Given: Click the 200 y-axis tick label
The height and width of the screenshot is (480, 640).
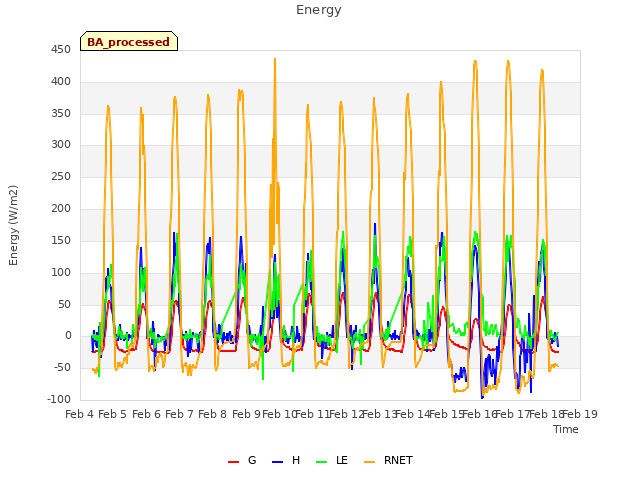Looking at the screenshot, I should click(x=61, y=209).
